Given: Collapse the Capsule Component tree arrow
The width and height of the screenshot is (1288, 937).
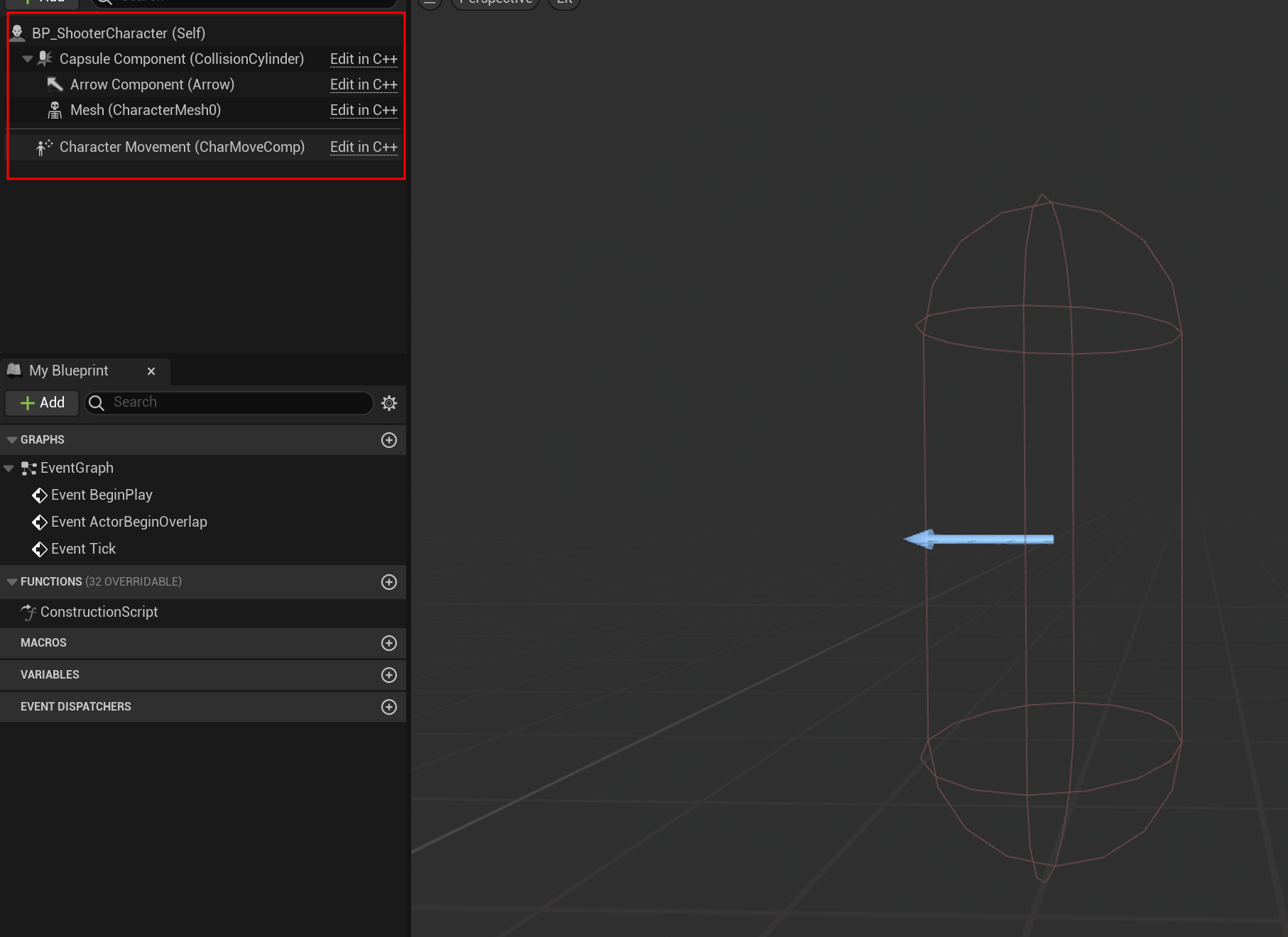Looking at the screenshot, I should 28,59.
